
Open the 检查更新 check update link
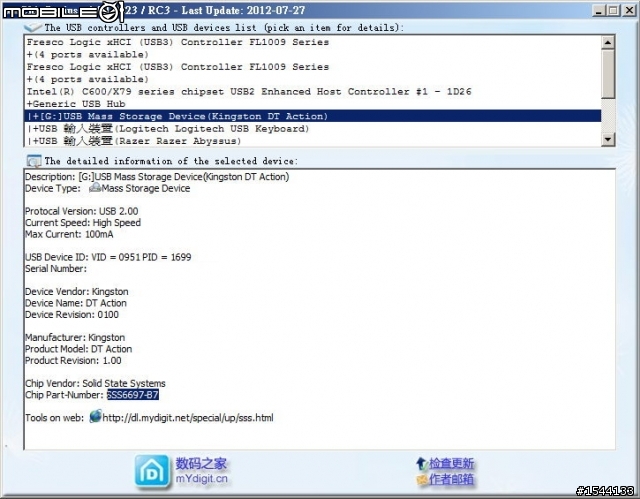tap(451, 464)
